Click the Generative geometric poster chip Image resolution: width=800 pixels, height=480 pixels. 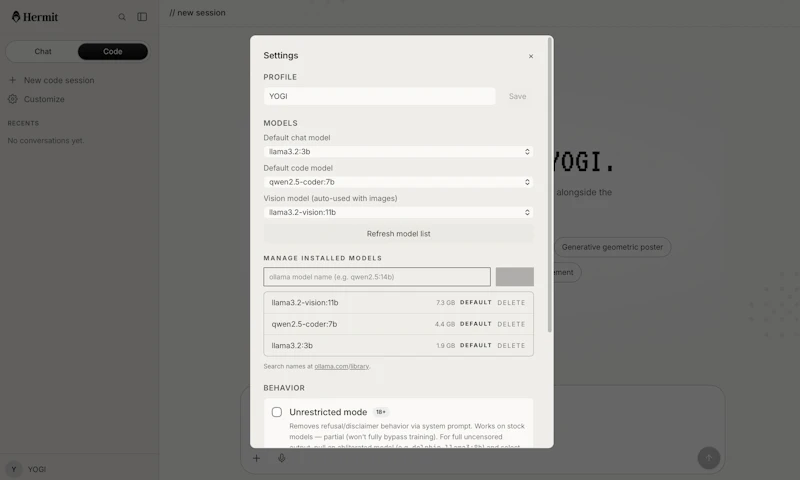(612, 247)
